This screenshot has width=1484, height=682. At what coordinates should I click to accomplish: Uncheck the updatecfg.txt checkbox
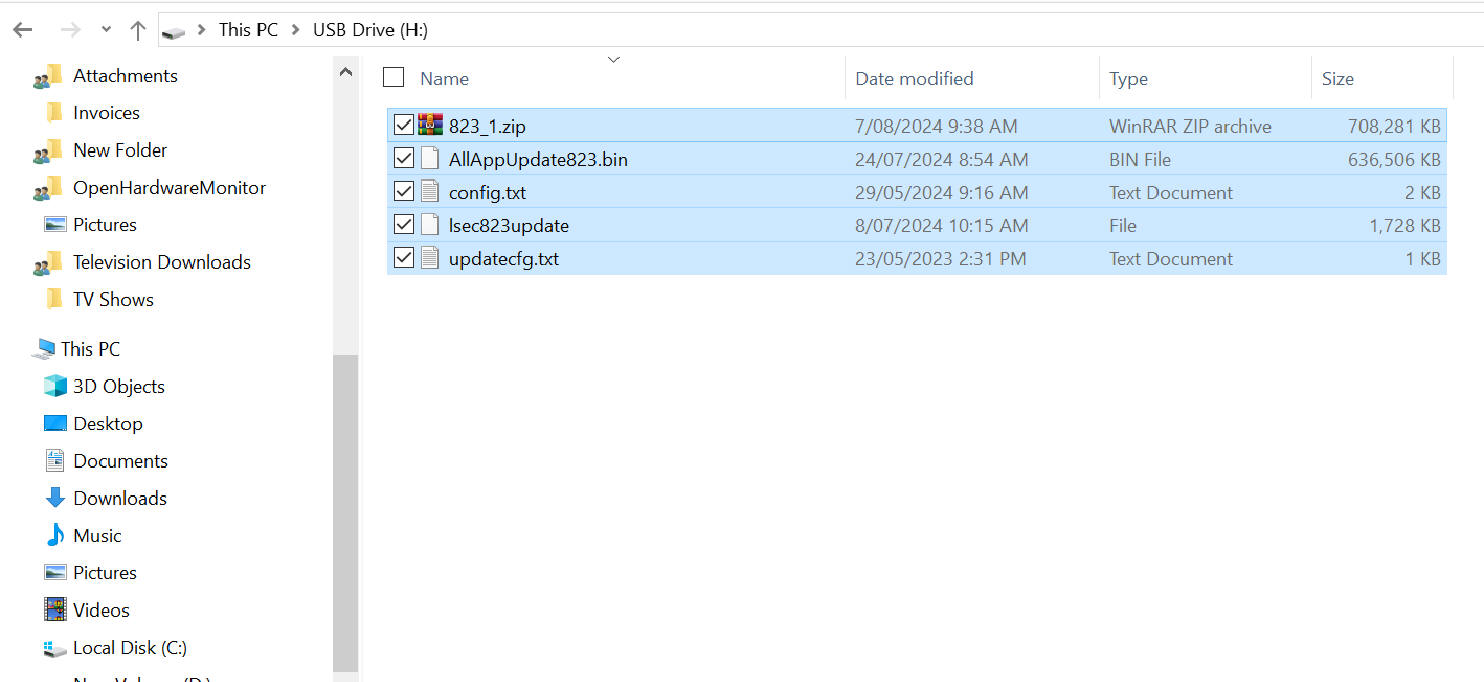pyautogui.click(x=404, y=258)
